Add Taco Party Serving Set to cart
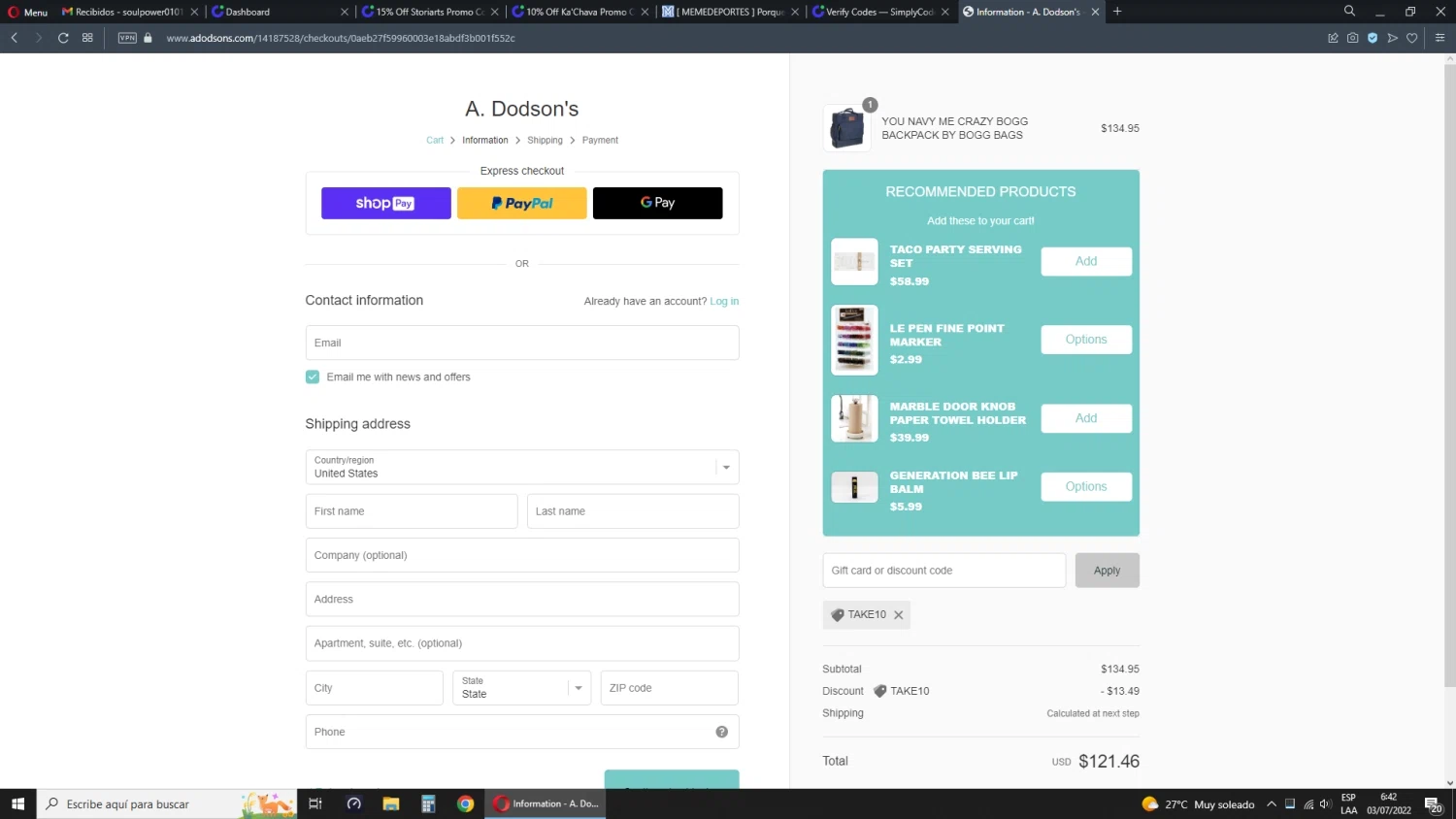The image size is (1456, 819). [1086, 262]
